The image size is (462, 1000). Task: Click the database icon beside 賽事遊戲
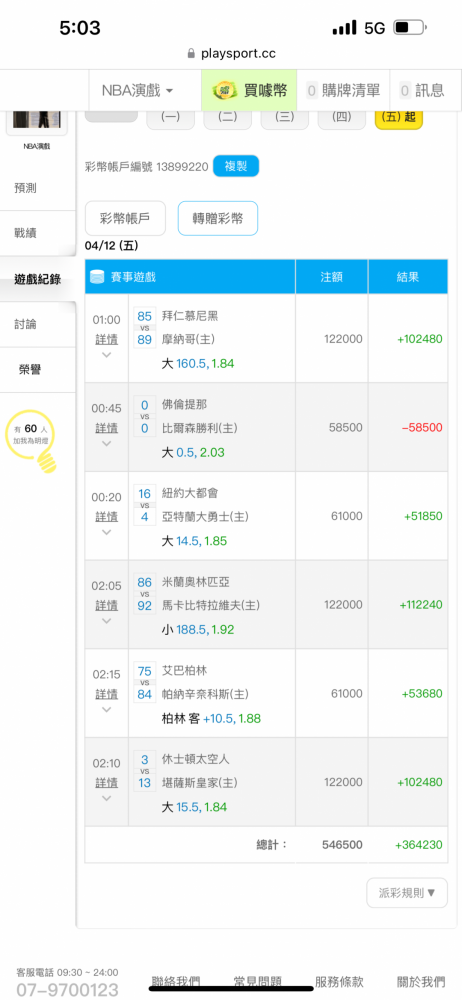tap(98, 277)
